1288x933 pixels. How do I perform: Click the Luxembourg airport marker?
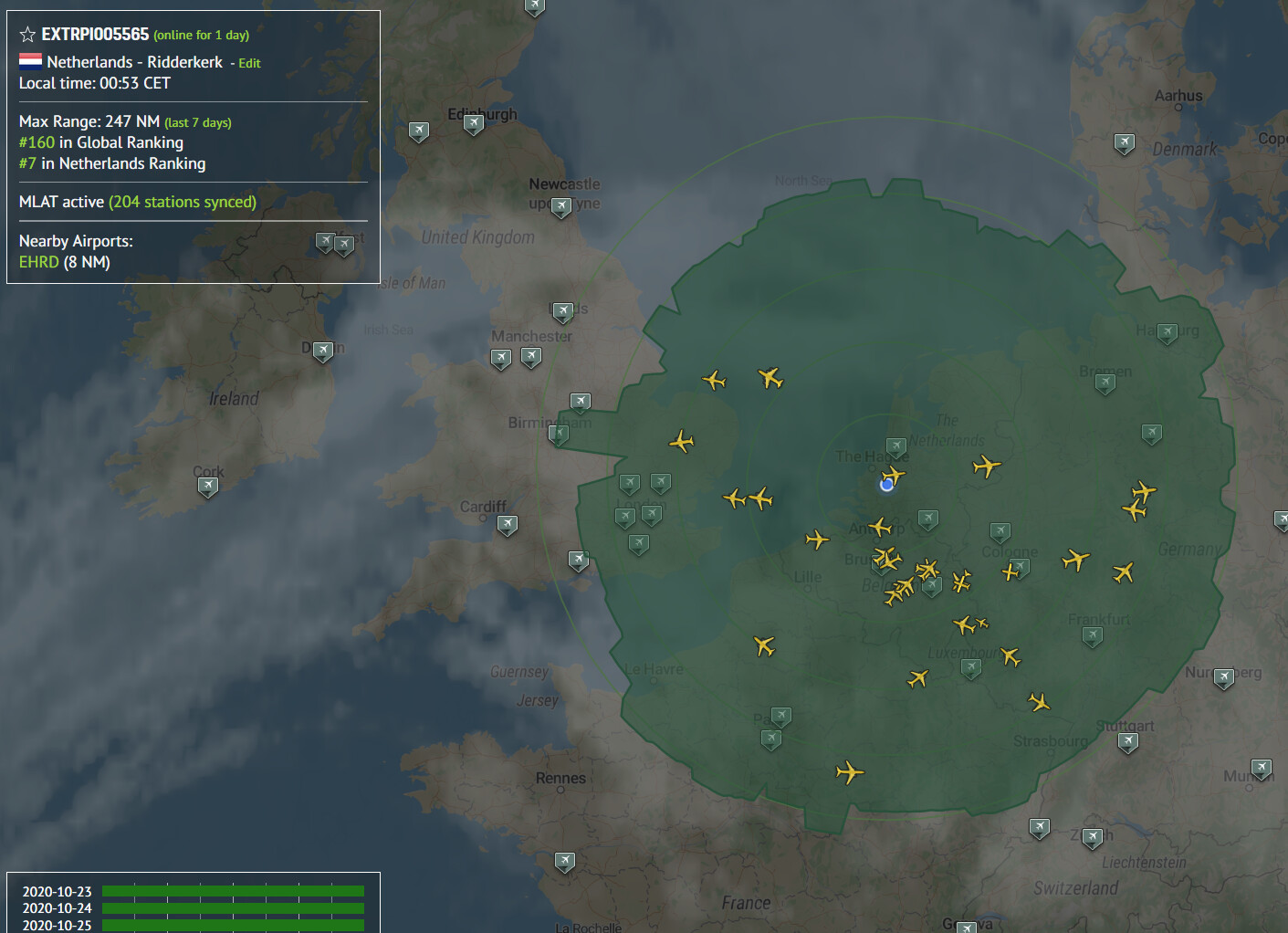pyautogui.click(x=971, y=669)
